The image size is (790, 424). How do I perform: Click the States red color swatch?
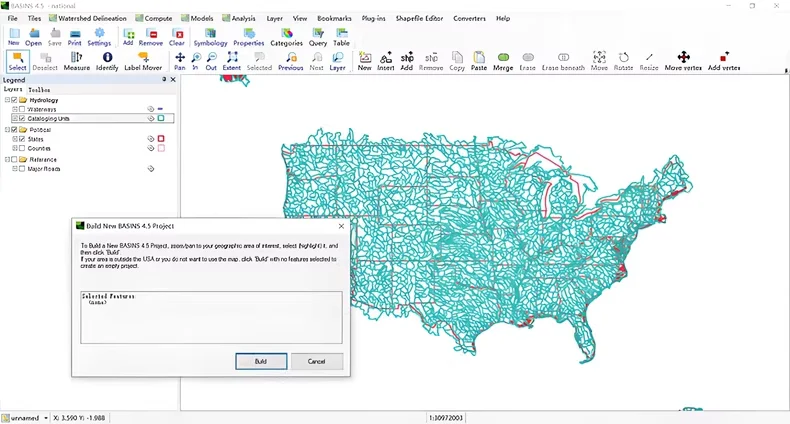pos(161,138)
